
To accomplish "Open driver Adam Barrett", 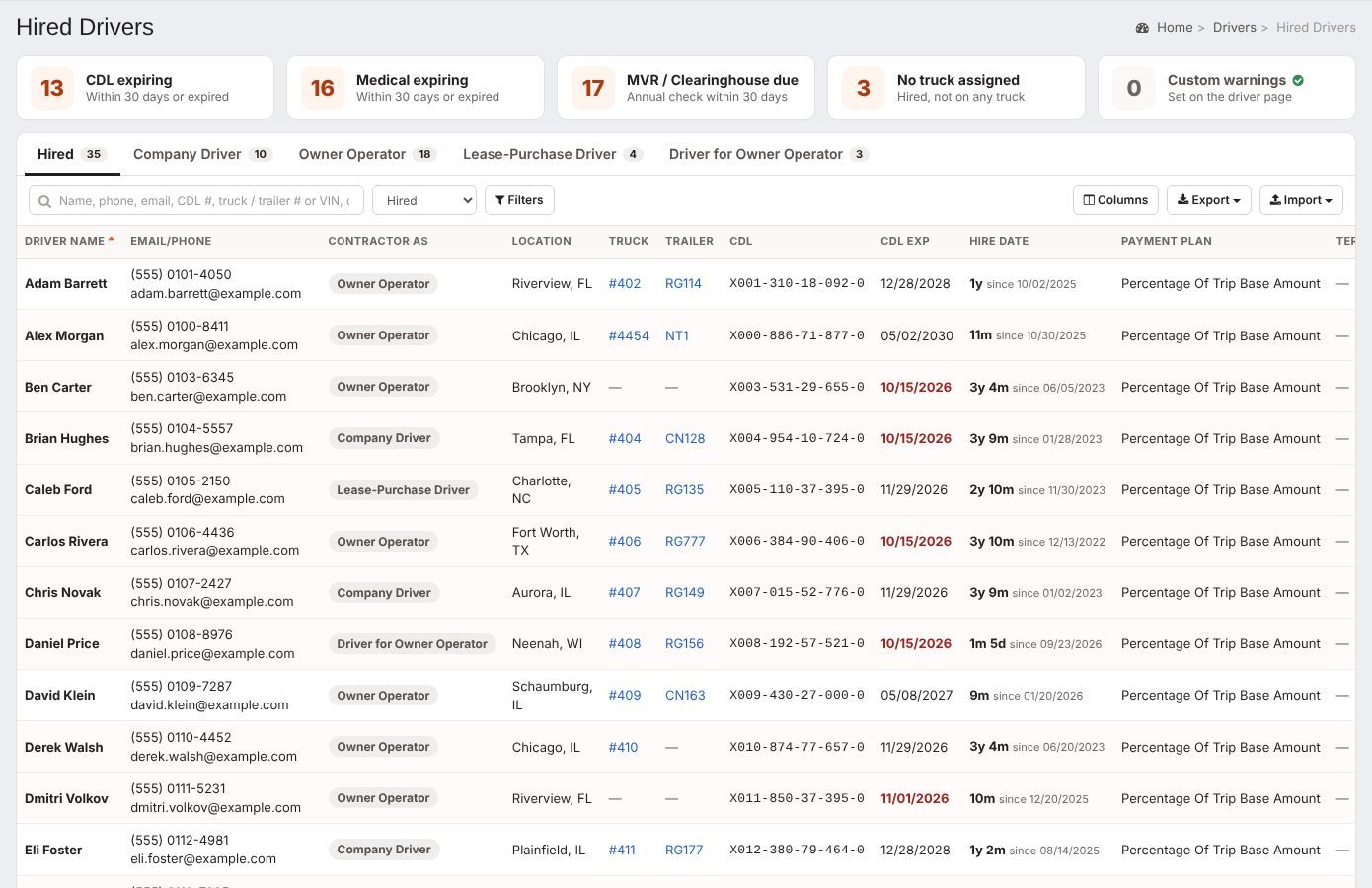I will coord(65,284).
